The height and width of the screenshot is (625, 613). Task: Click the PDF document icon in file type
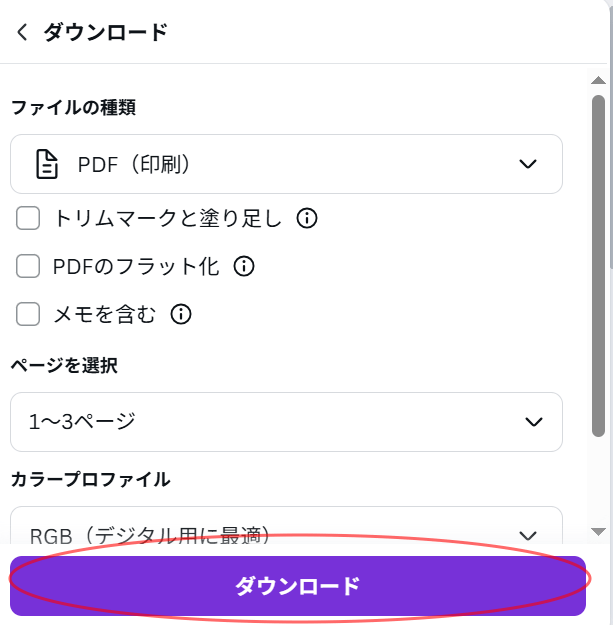(x=47, y=164)
